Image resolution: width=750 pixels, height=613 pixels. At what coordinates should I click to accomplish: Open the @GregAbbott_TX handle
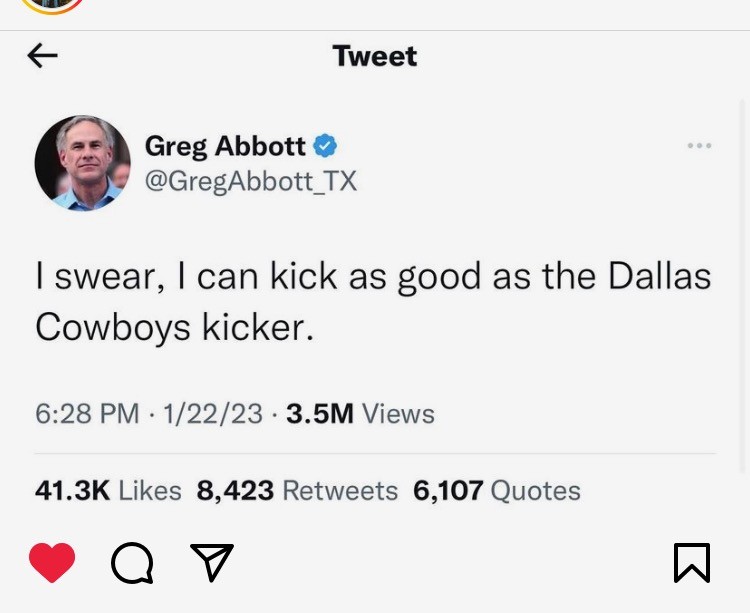coord(250,181)
